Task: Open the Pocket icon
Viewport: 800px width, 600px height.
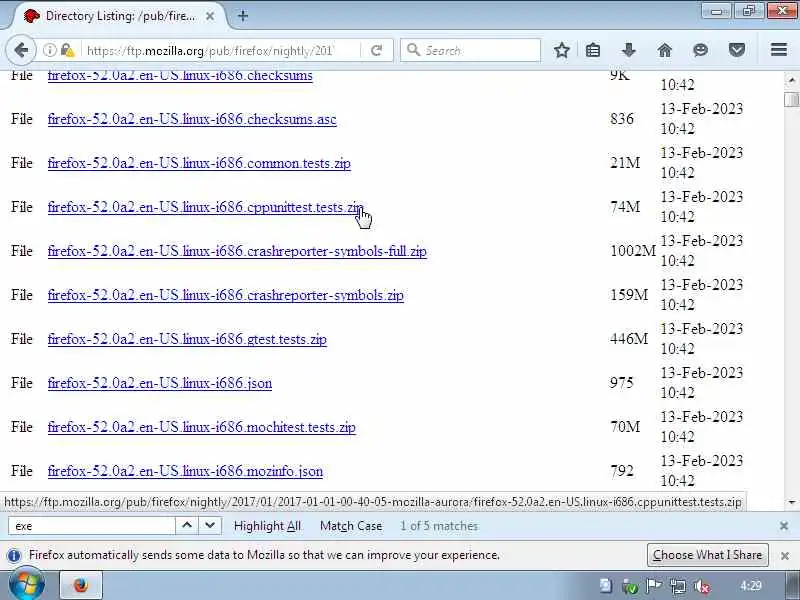Action: click(737, 50)
